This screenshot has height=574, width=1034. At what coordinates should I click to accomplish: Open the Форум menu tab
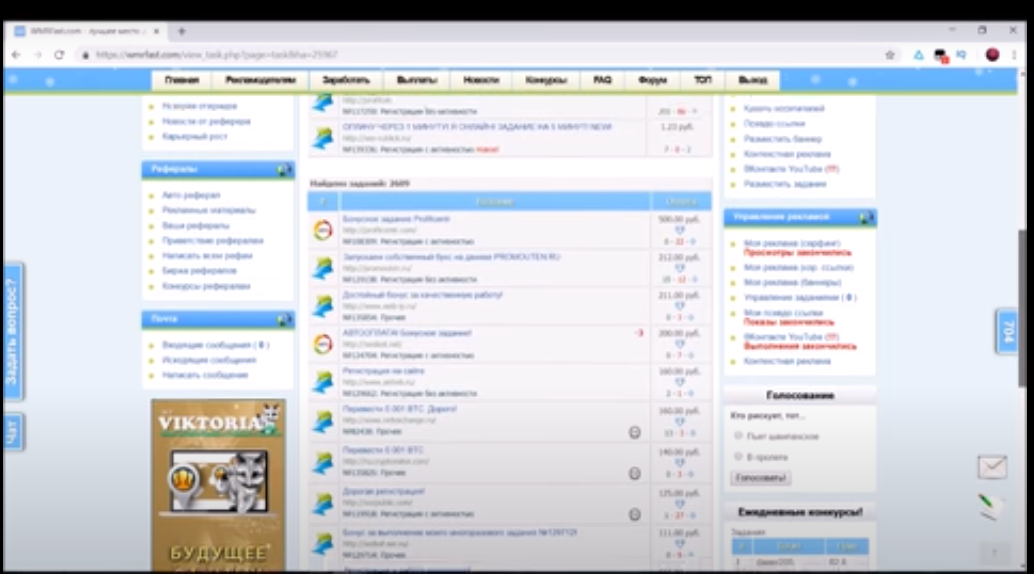[x=653, y=80]
